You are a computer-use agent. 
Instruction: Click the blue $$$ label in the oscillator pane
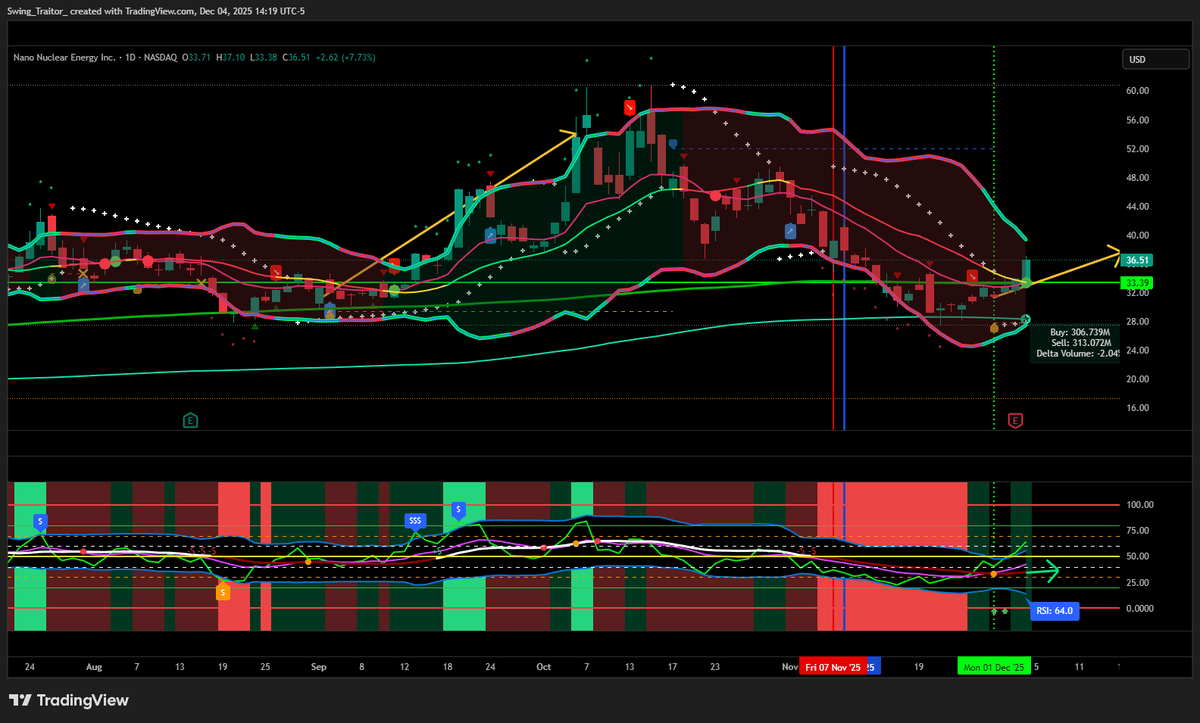point(415,521)
